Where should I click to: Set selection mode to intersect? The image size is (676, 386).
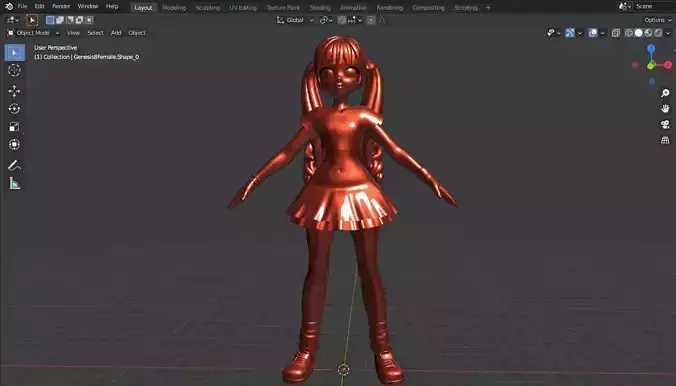click(x=89, y=20)
